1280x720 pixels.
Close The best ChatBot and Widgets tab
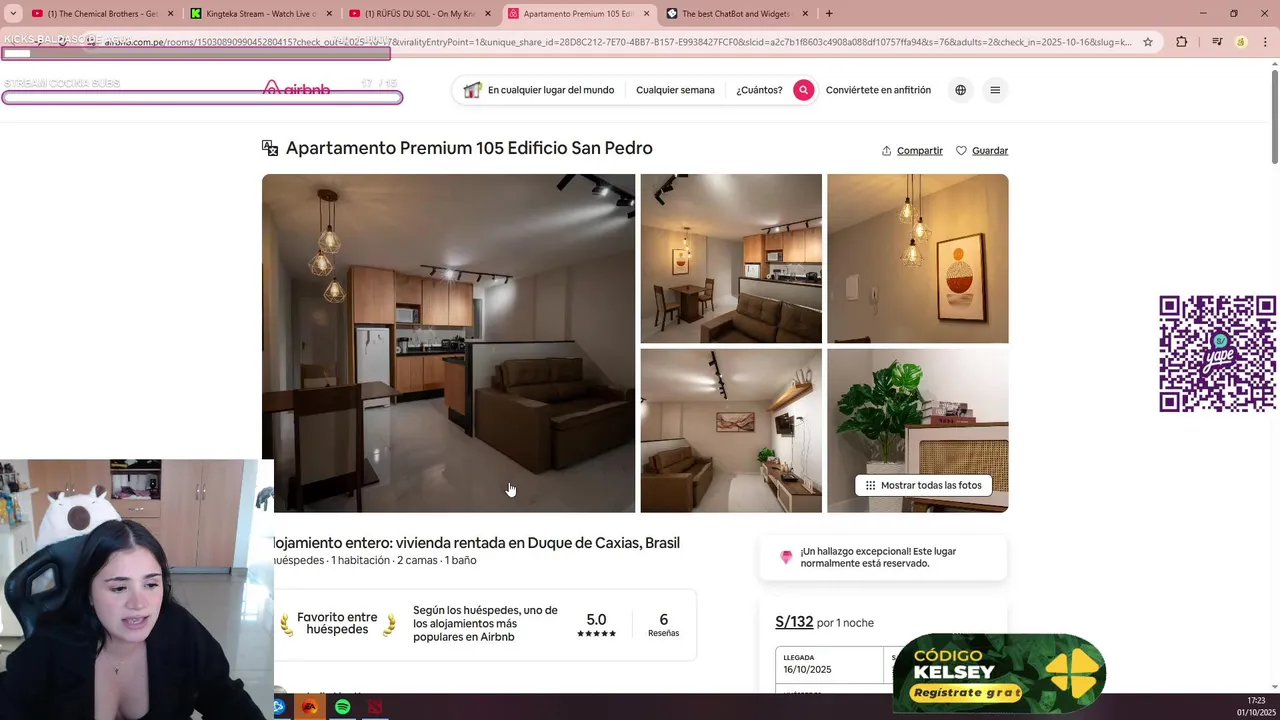coord(805,14)
